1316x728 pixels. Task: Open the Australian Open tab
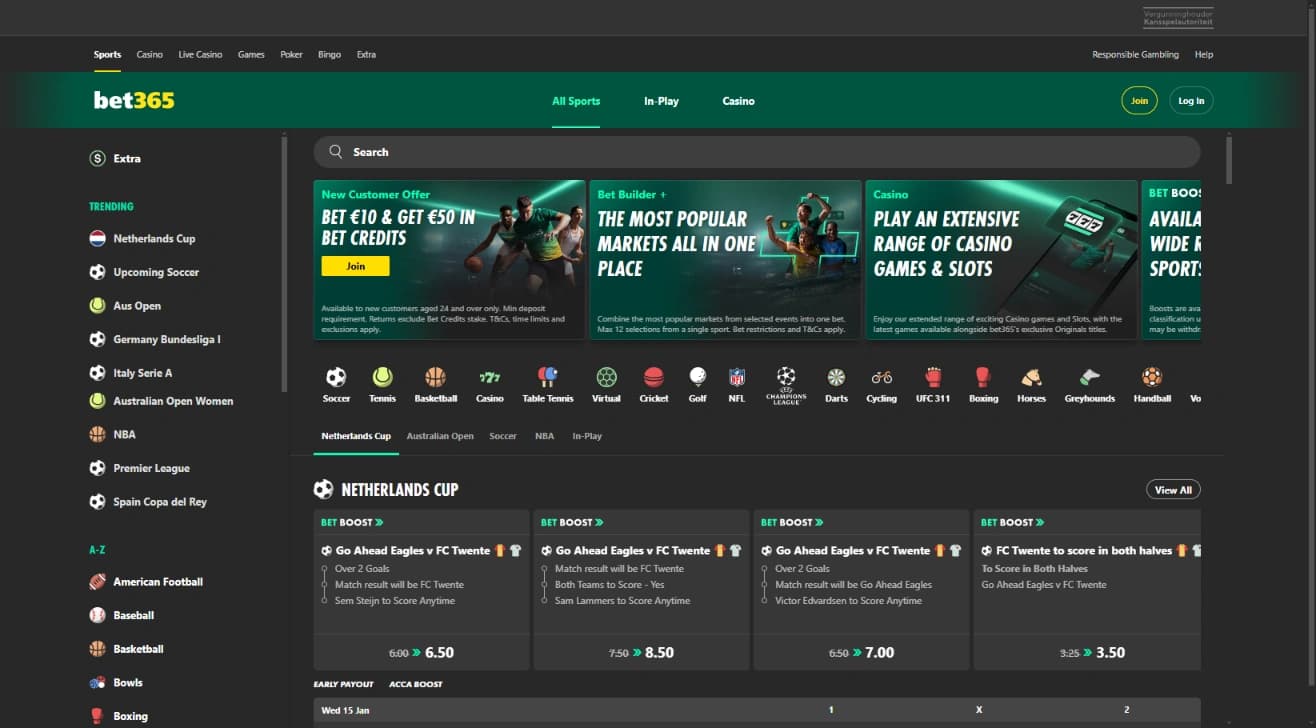[440, 436]
